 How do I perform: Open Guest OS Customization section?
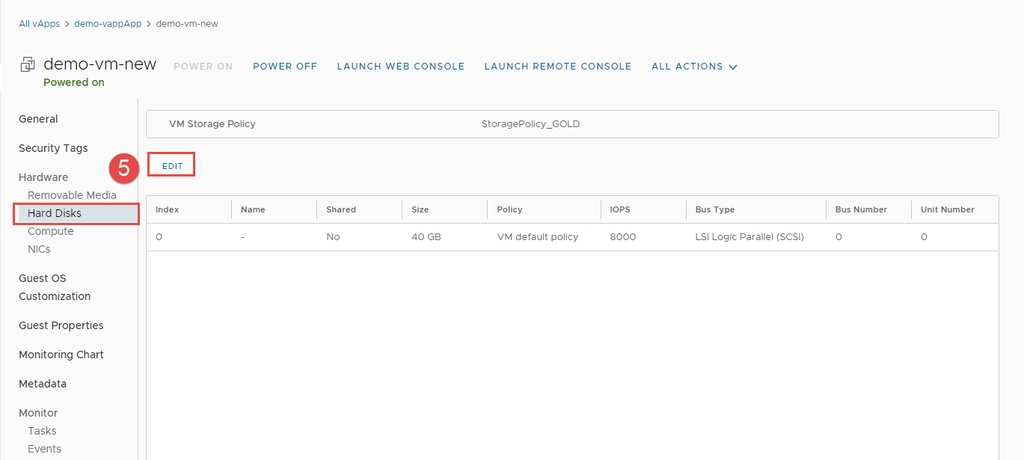point(54,287)
